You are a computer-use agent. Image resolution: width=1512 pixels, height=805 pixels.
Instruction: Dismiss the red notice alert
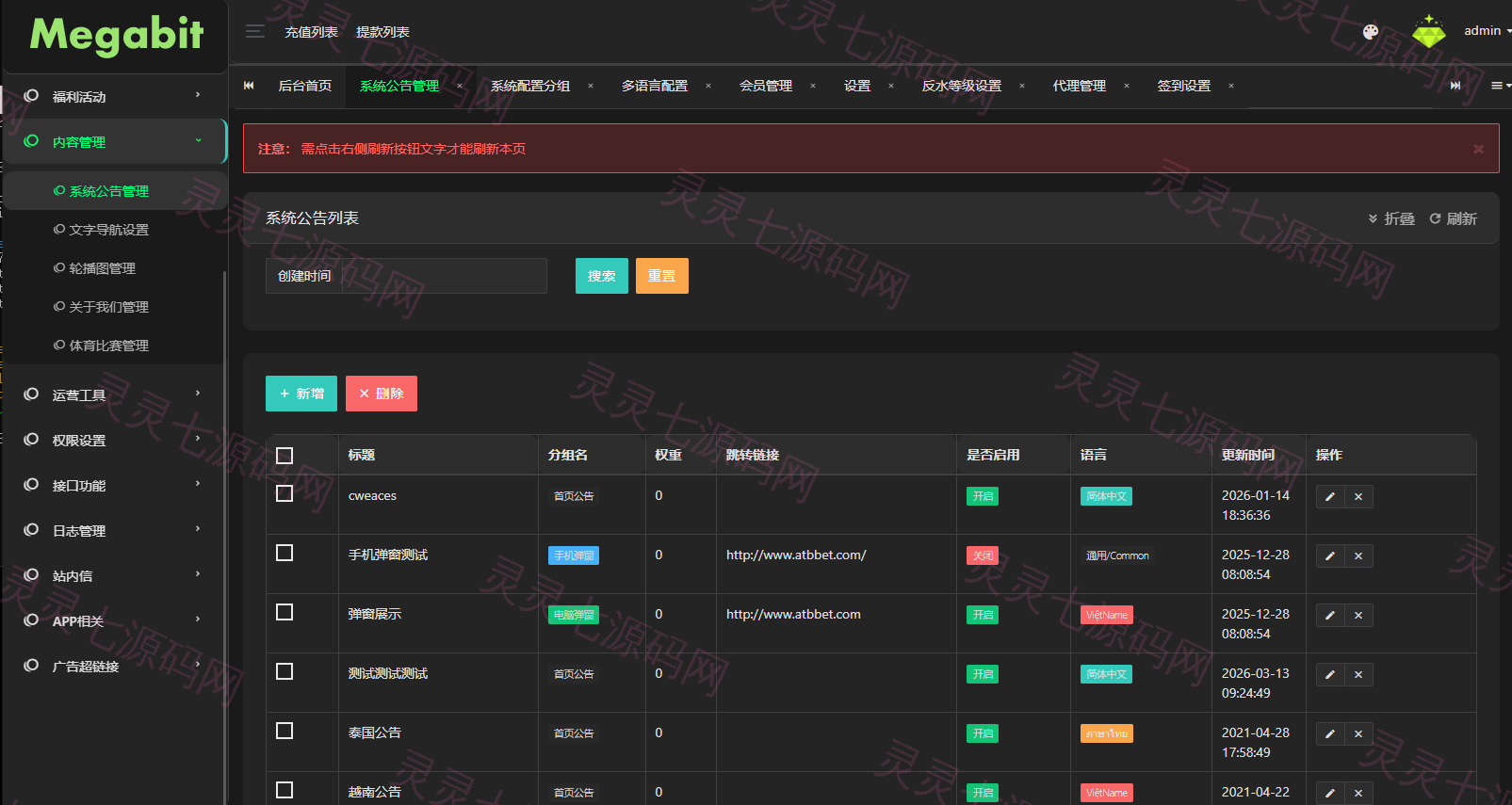pos(1479,149)
